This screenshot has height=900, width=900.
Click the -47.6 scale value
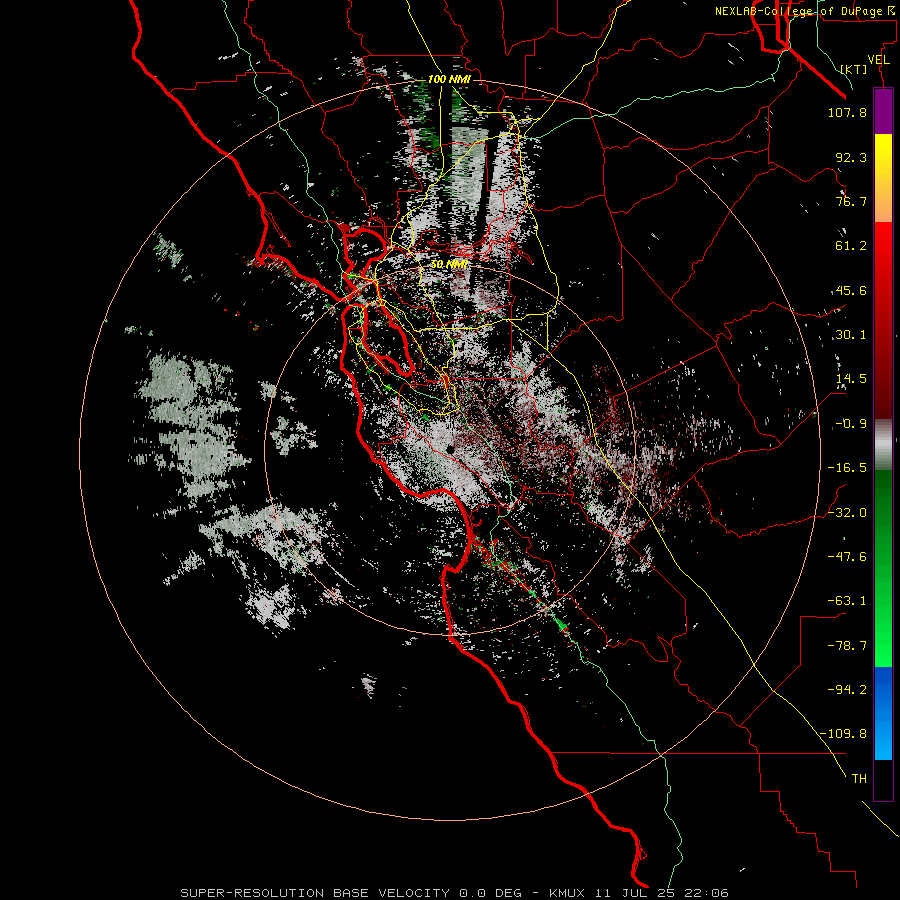pyautogui.click(x=847, y=557)
